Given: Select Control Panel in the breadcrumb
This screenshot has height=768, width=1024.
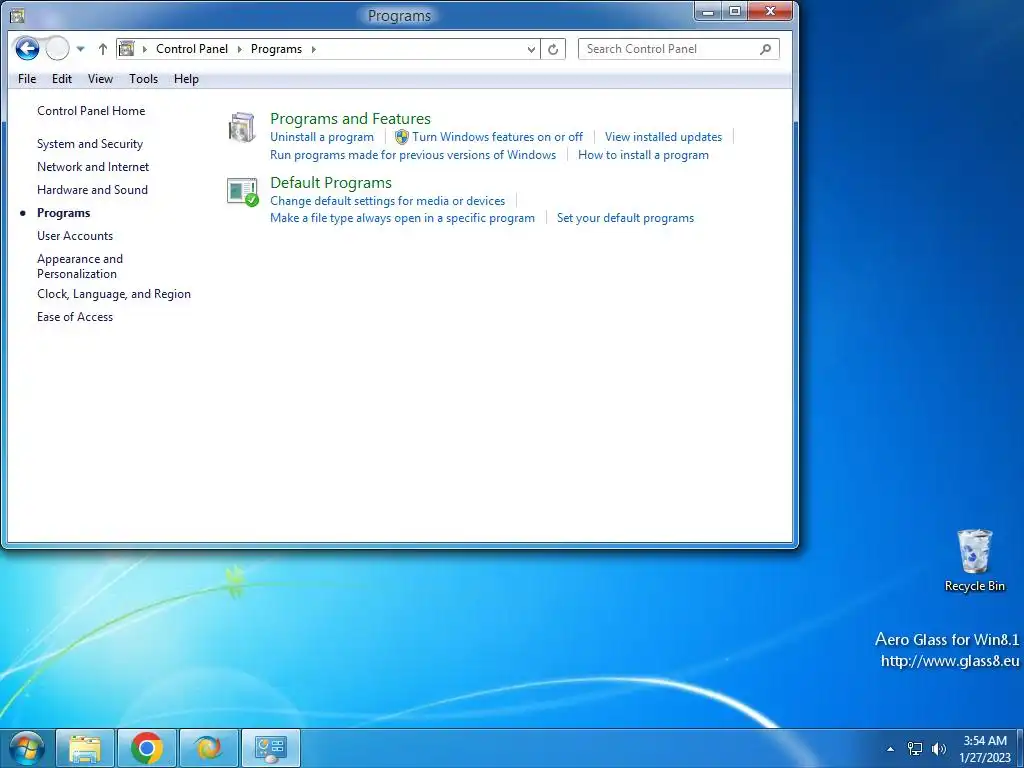Looking at the screenshot, I should pyautogui.click(x=192, y=49).
